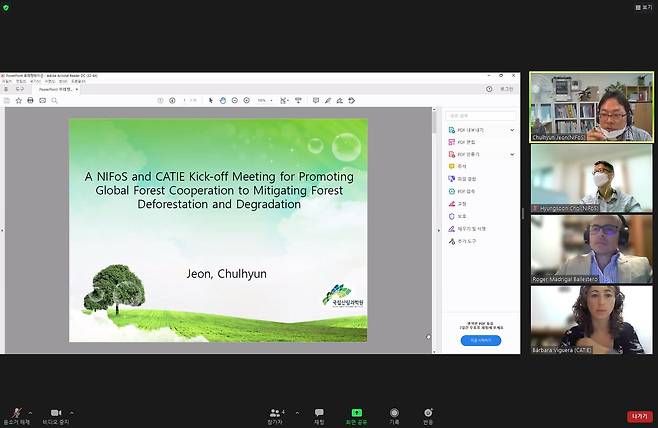The width and height of the screenshot is (658, 428).
Task: Start recording with the Record button
Action: (x=394, y=416)
